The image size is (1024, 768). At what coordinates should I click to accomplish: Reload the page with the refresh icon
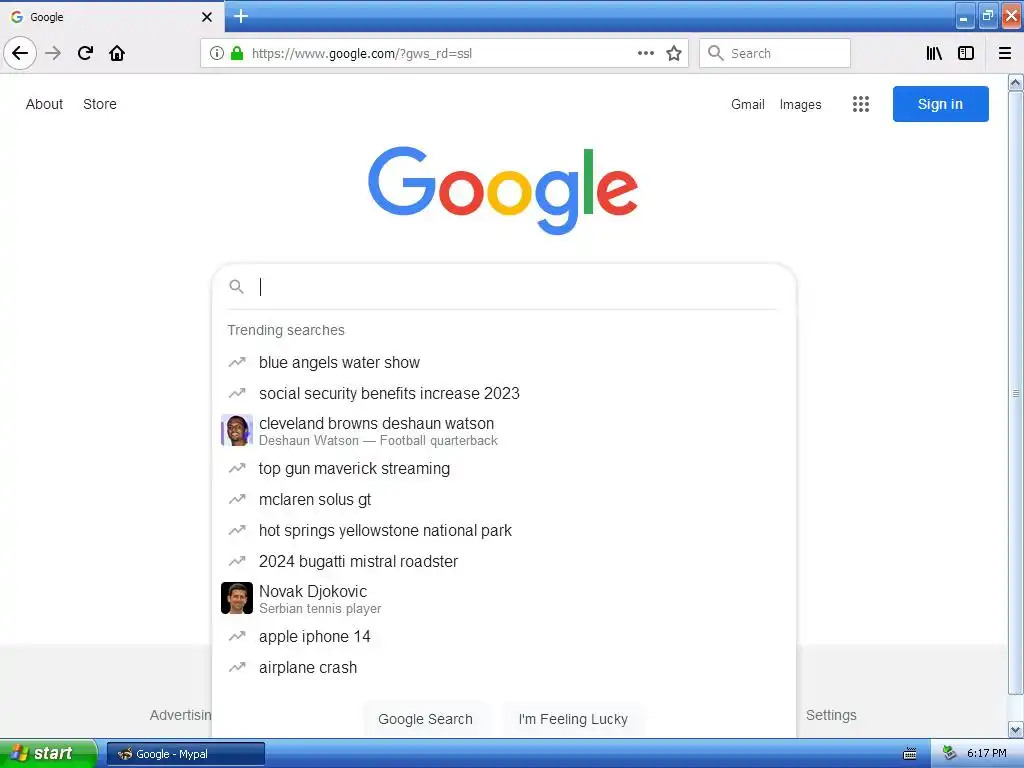85,53
